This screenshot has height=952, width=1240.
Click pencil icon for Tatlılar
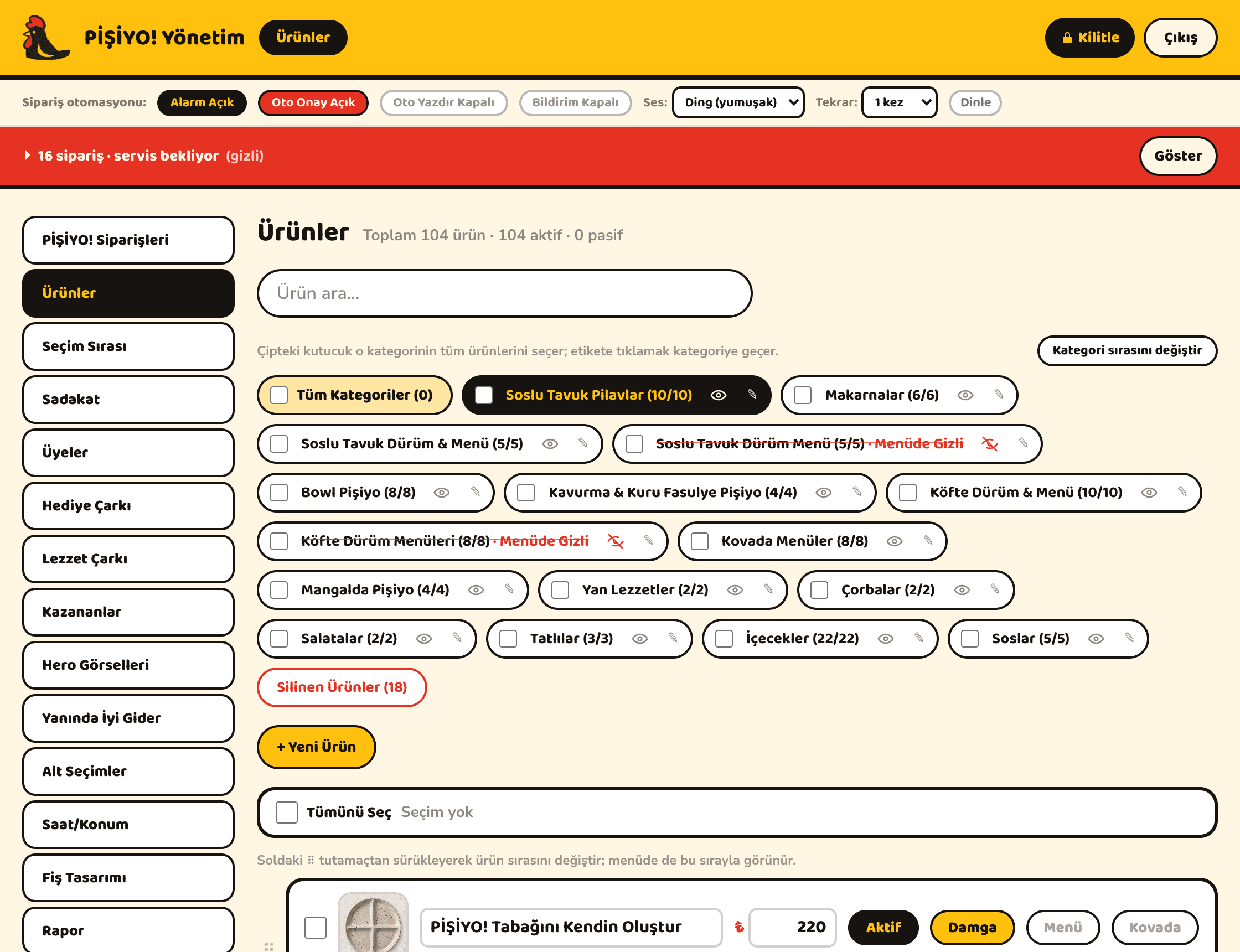[x=673, y=638]
